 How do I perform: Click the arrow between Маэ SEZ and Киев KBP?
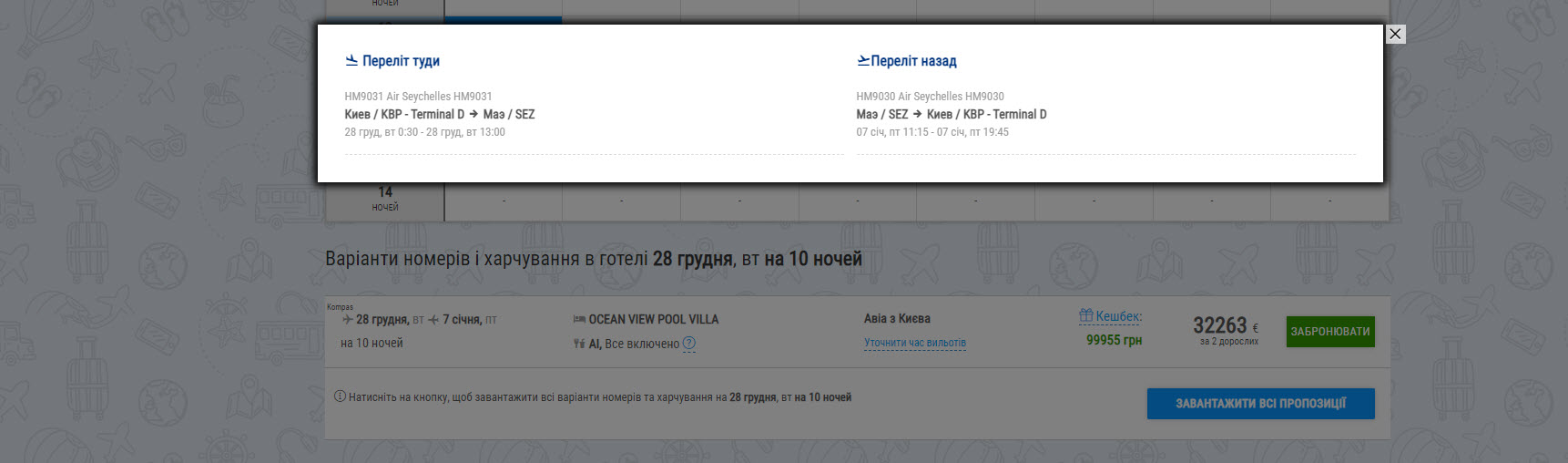917,114
